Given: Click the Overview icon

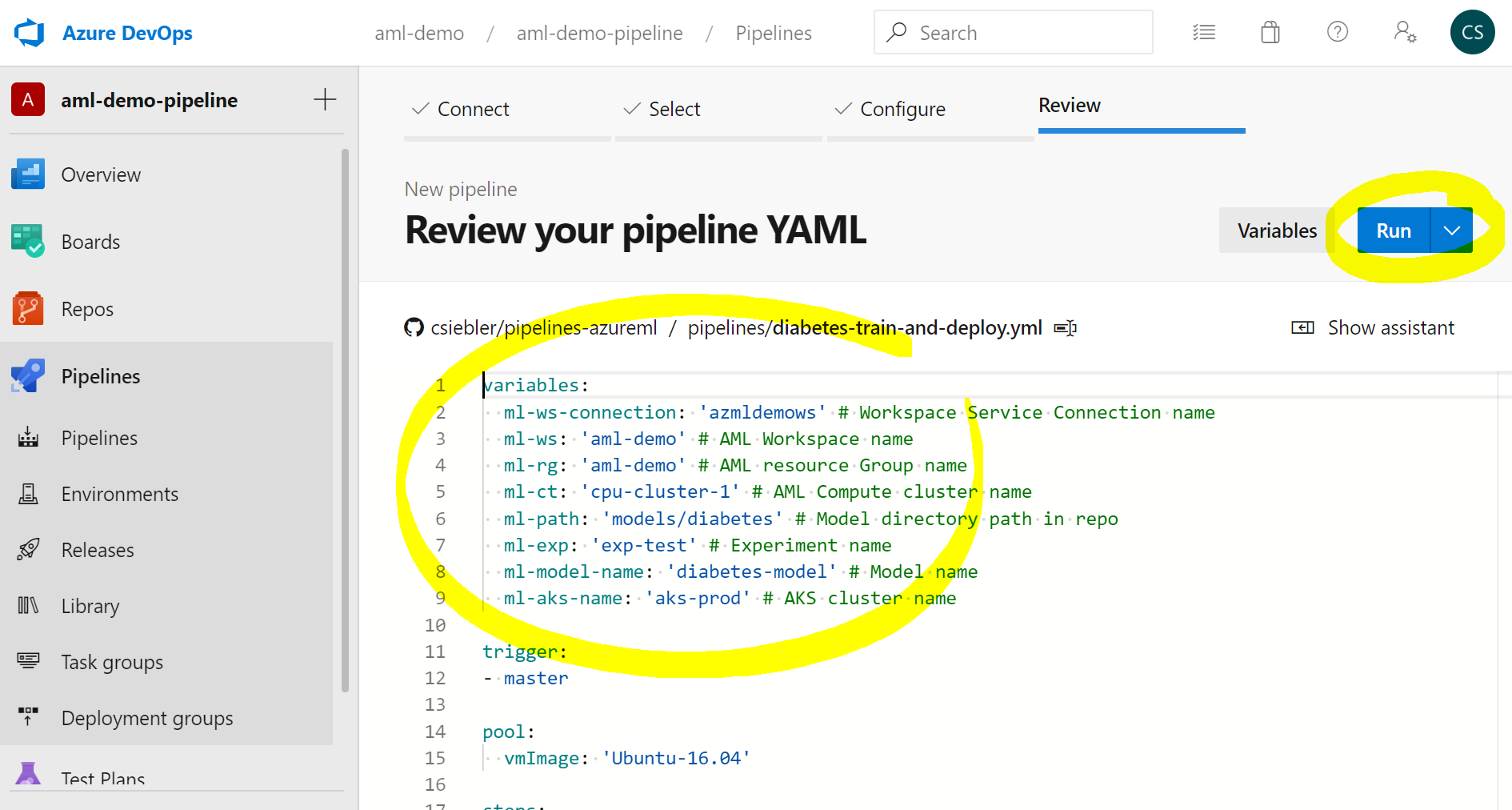Looking at the screenshot, I should 28,174.
